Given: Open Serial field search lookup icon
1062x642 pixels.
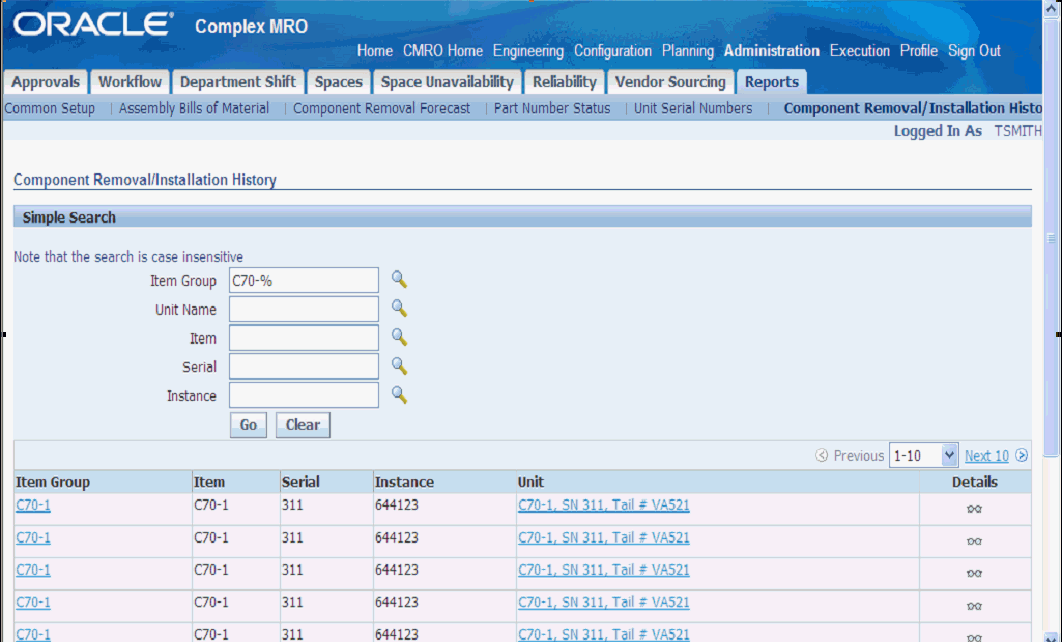Looking at the screenshot, I should click(399, 366).
